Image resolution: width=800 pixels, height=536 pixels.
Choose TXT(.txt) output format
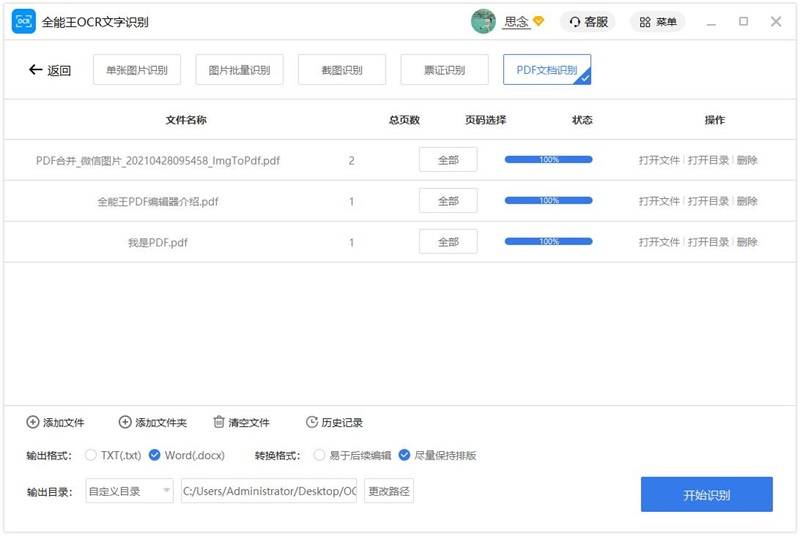tap(90, 455)
